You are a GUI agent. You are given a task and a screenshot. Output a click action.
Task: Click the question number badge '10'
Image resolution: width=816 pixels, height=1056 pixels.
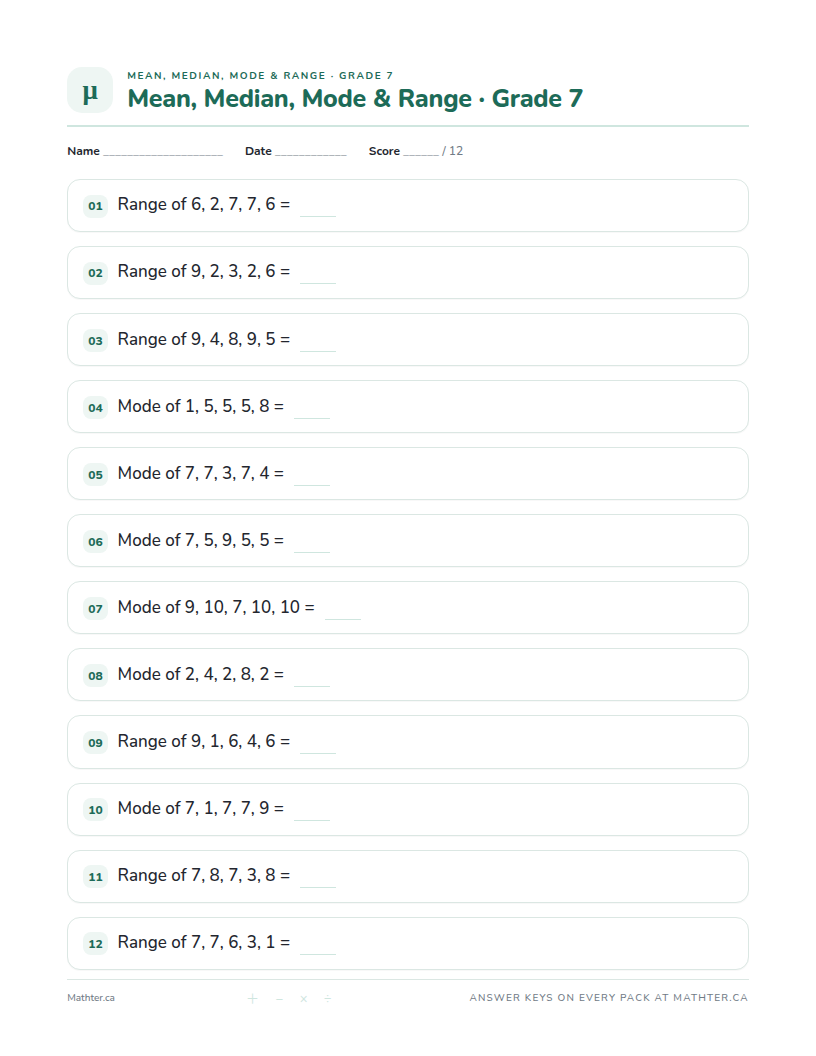coord(96,810)
